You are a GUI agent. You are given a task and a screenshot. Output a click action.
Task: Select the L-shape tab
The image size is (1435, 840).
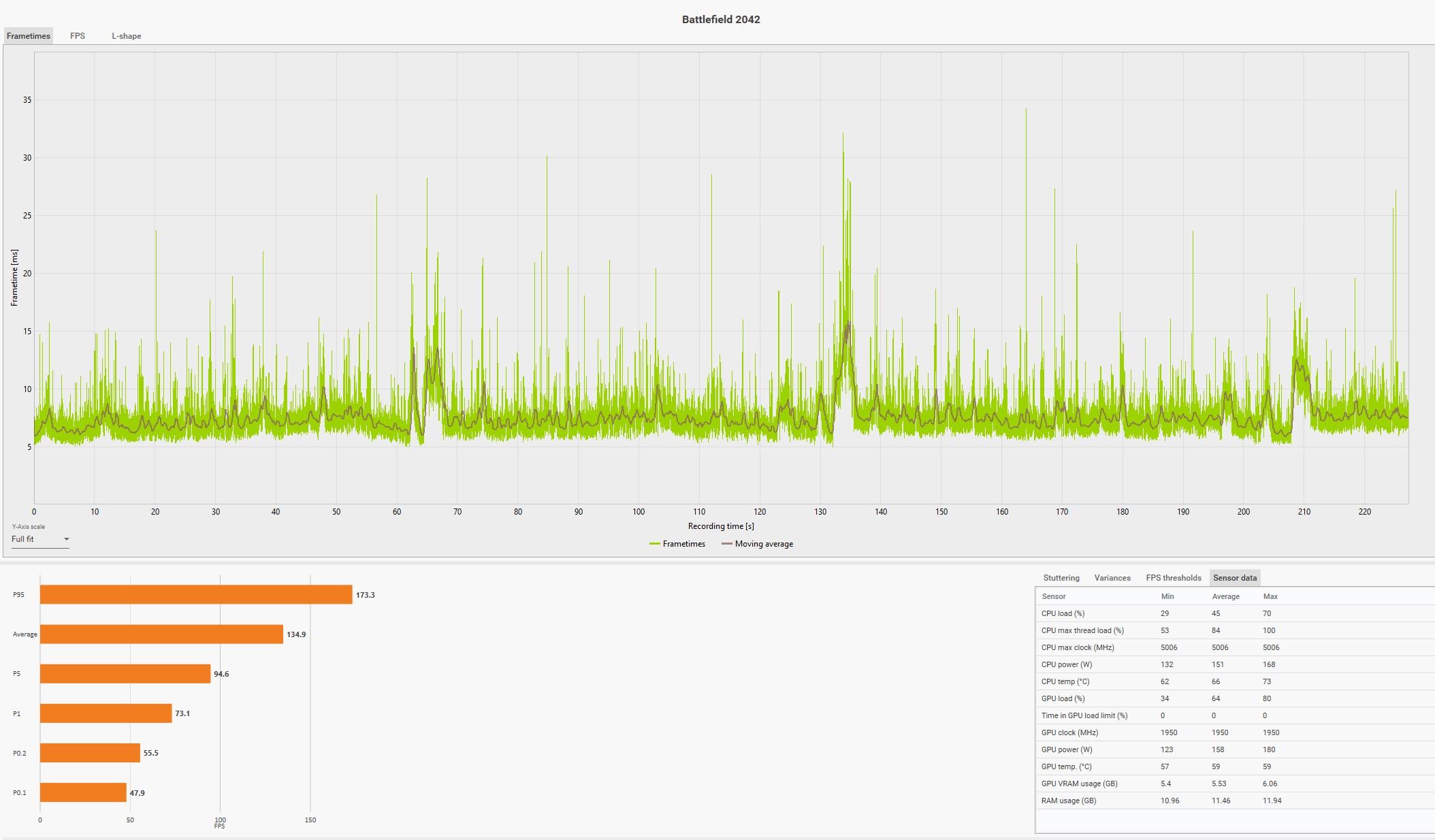click(x=127, y=36)
